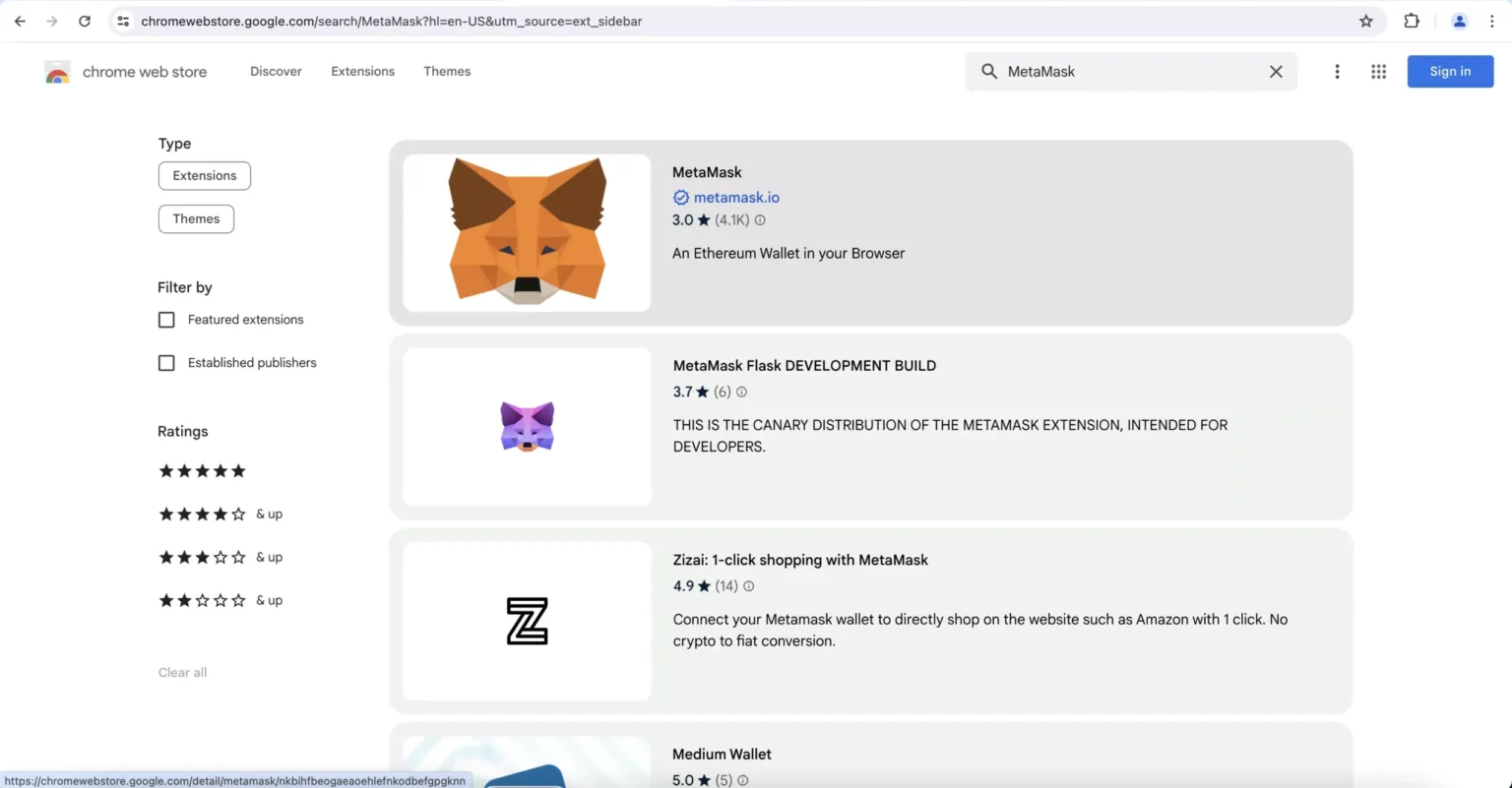
Task: Click the browser address bar URL
Action: click(x=392, y=21)
